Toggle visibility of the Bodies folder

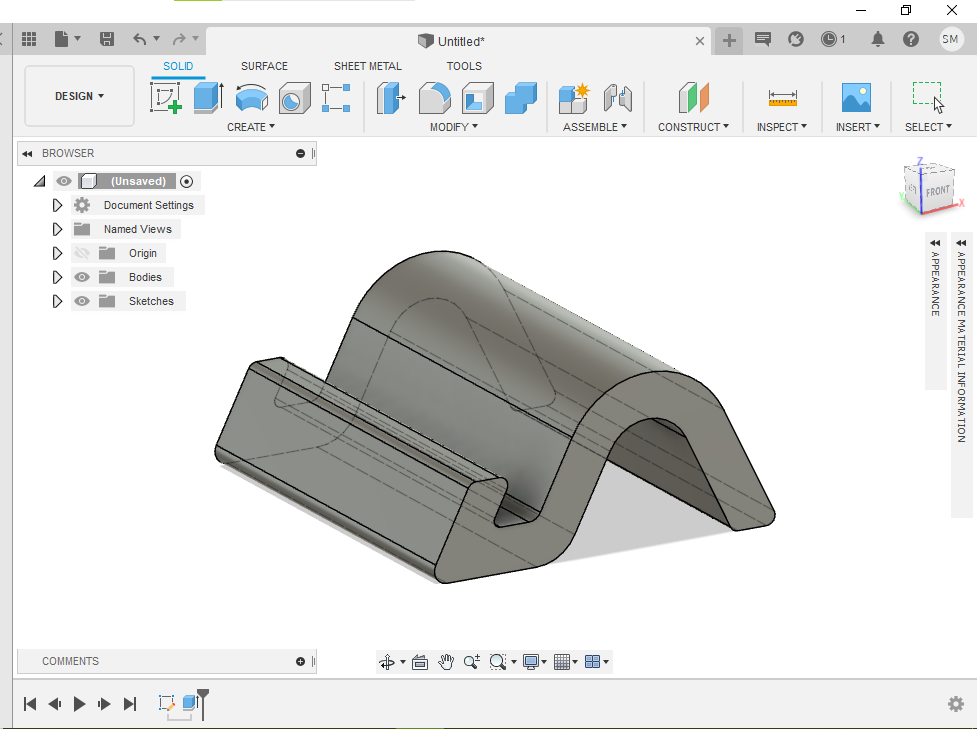82,277
